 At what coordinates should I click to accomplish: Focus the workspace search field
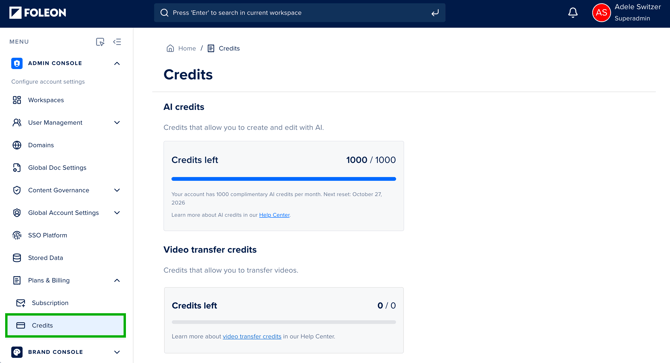[300, 13]
